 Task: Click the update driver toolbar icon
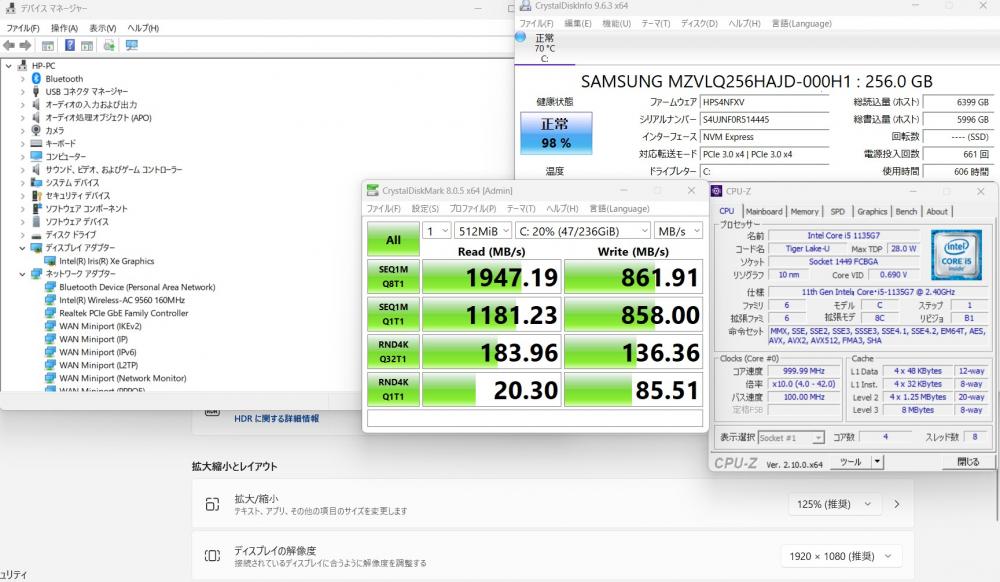coord(110,45)
